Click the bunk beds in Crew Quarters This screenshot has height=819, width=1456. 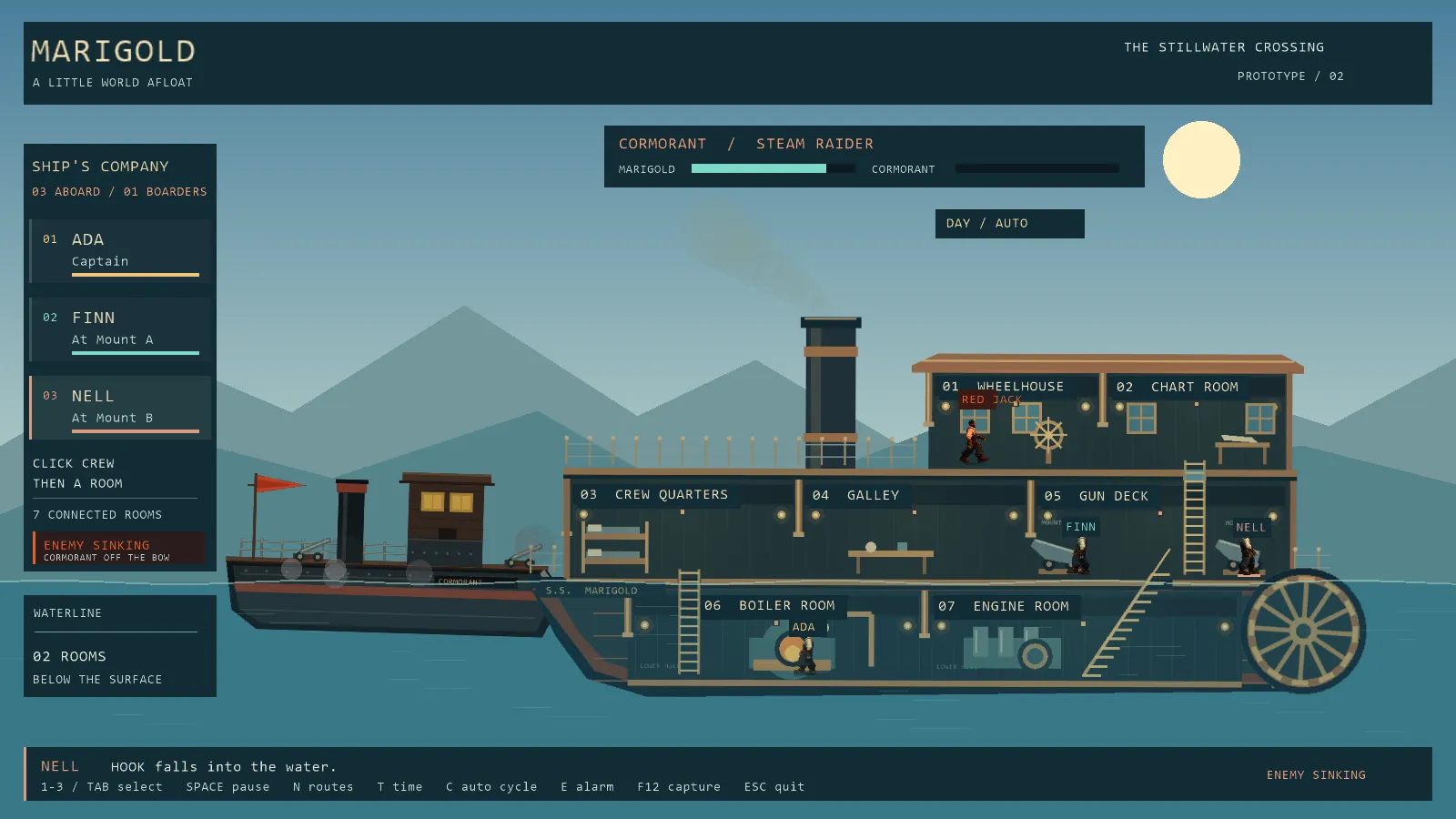(x=615, y=546)
